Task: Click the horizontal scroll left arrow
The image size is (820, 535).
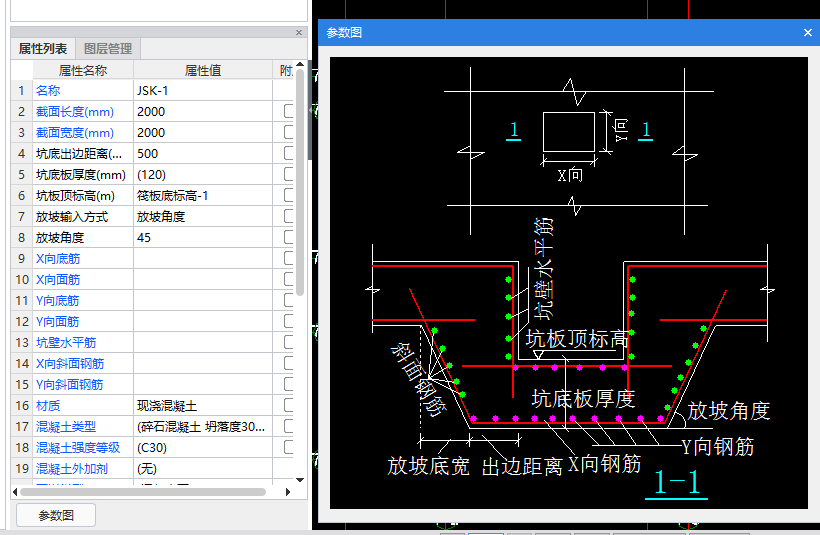Action: [x=15, y=492]
